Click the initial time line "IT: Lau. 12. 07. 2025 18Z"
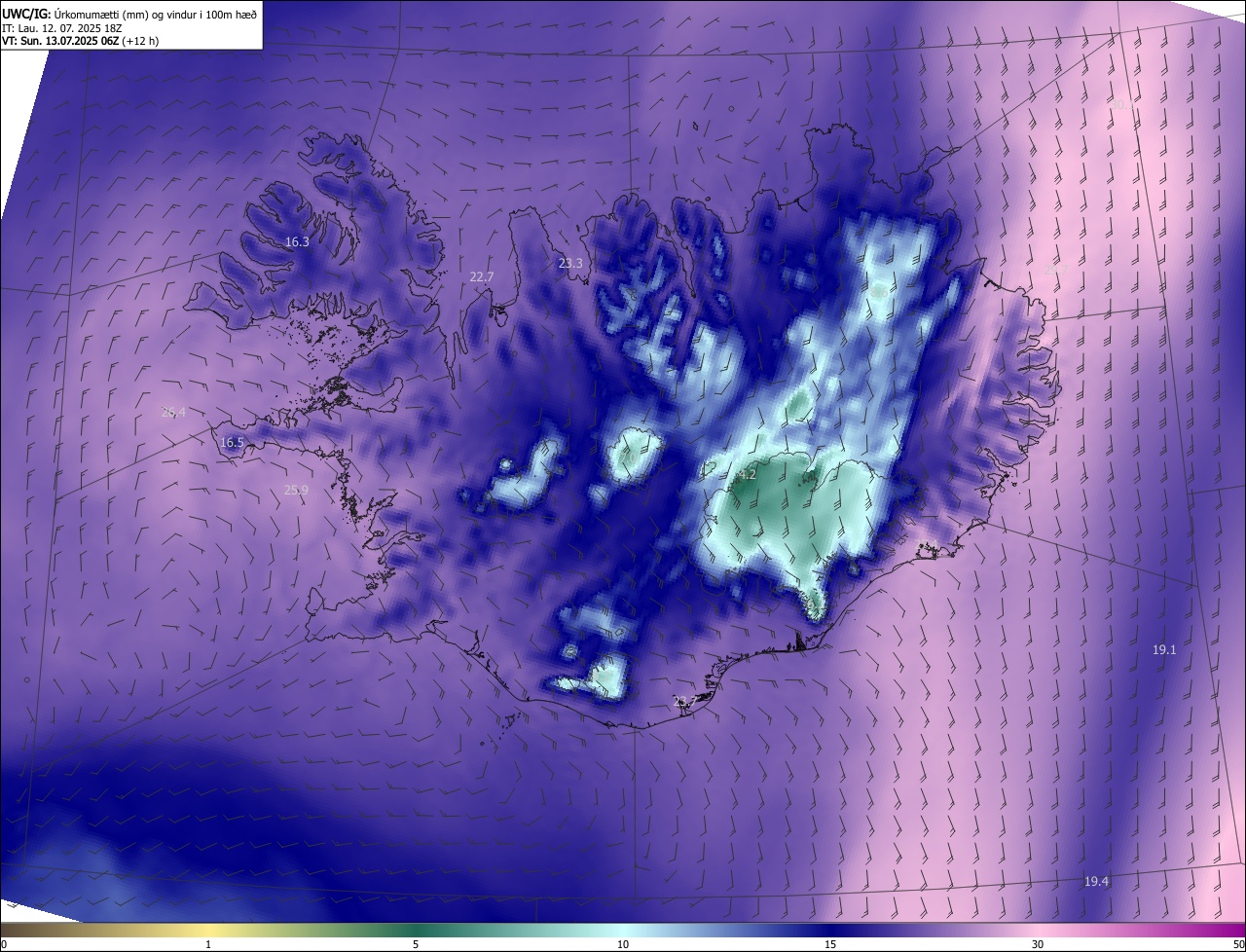The image size is (1246, 952). tap(62, 28)
